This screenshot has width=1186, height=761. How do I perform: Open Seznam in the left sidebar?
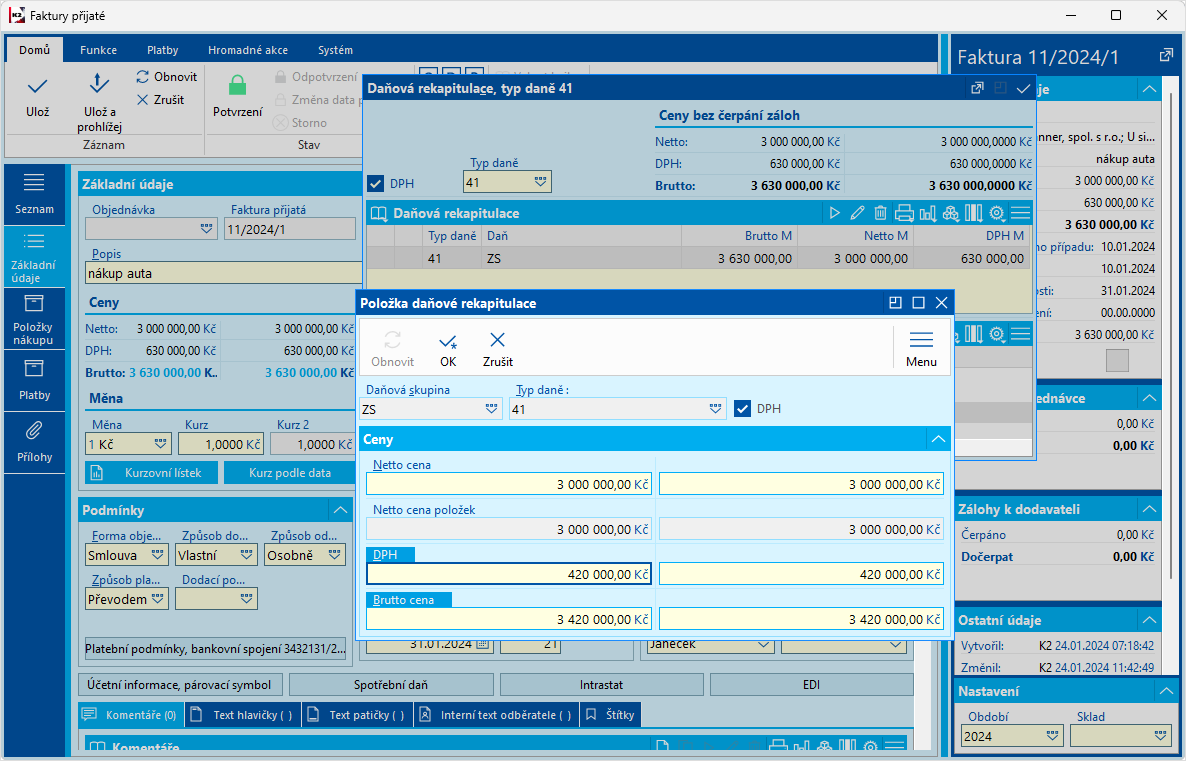click(x=34, y=194)
